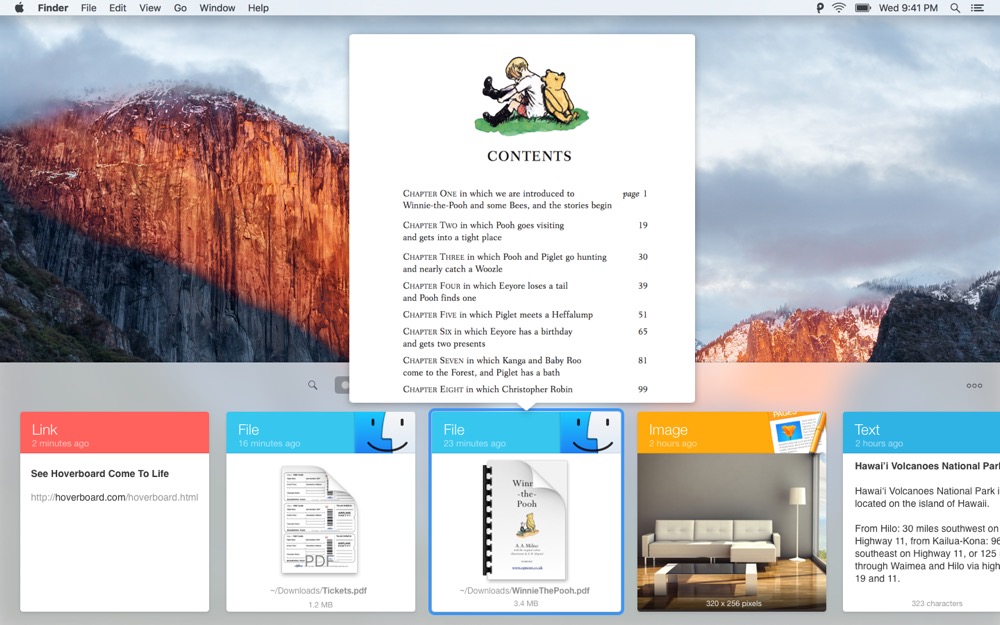This screenshot has width=1000, height=625.
Task: Open Spotlight search in menu bar
Action: click(x=955, y=8)
